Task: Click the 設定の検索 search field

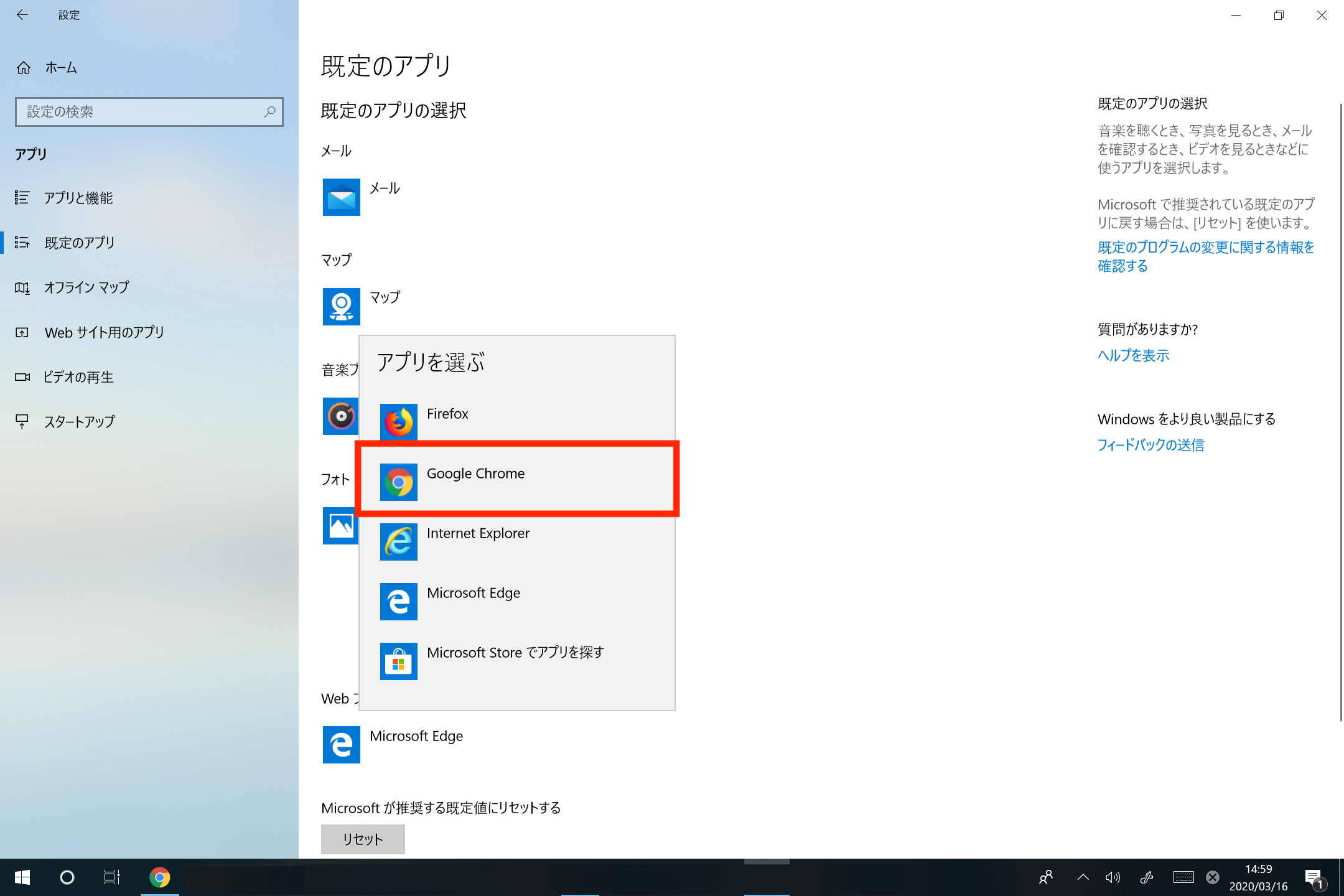Action: pyautogui.click(x=143, y=112)
